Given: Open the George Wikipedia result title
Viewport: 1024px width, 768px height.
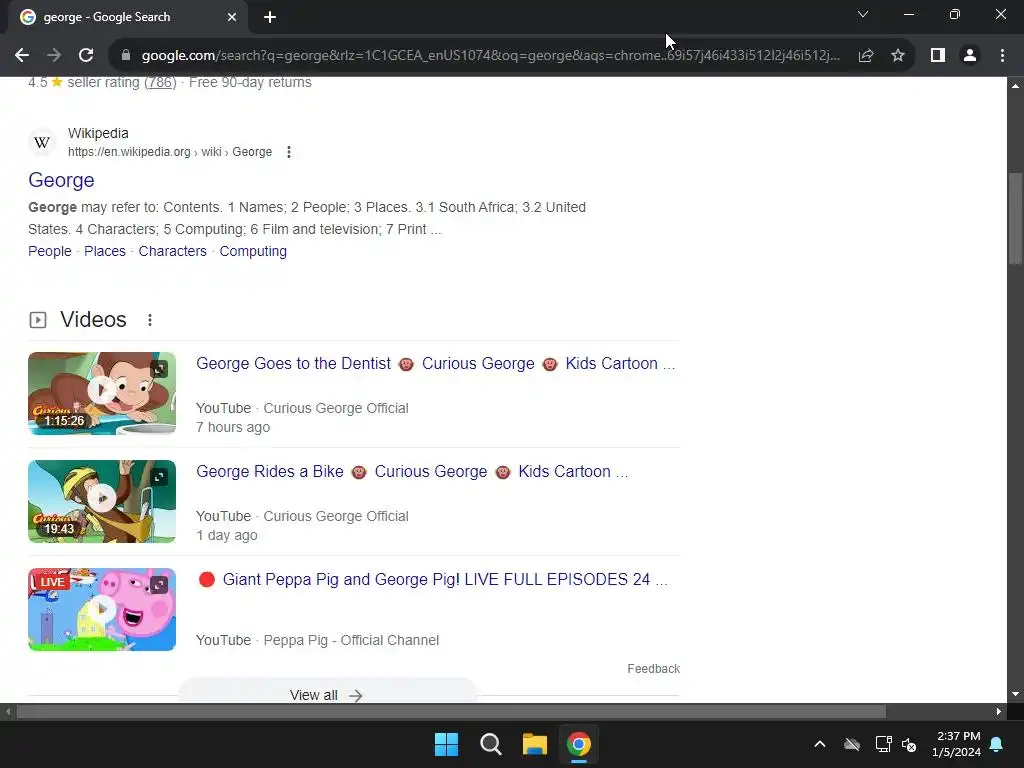Looking at the screenshot, I should (x=61, y=180).
